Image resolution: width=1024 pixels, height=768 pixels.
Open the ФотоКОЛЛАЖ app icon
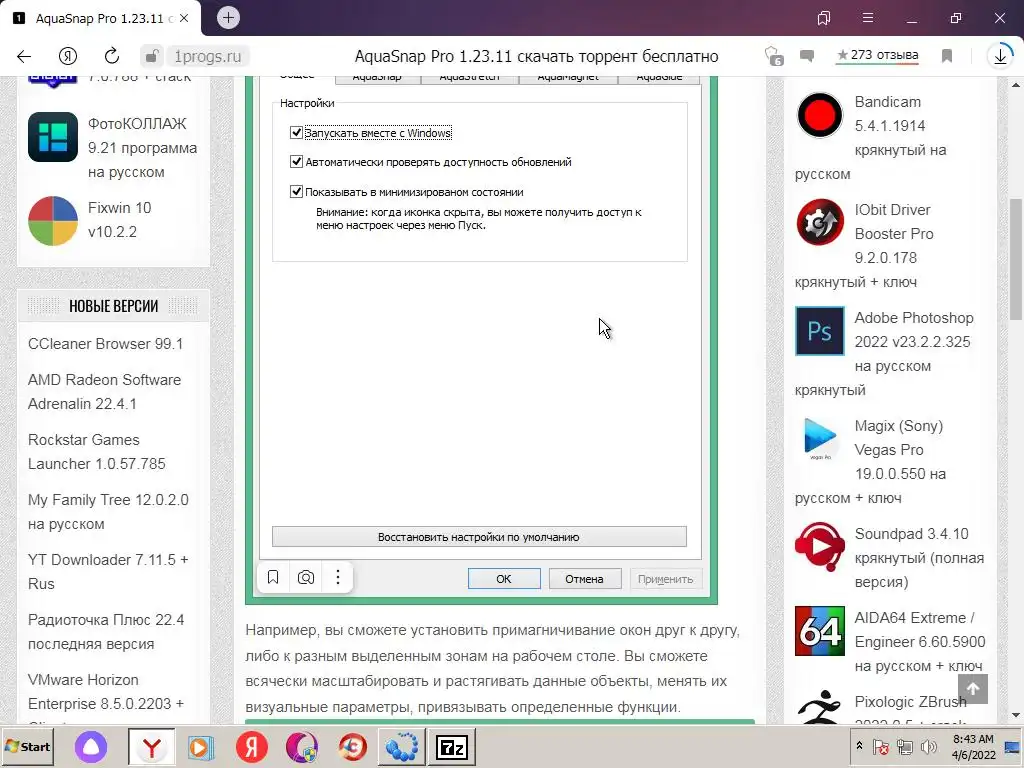click(x=53, y=136)
